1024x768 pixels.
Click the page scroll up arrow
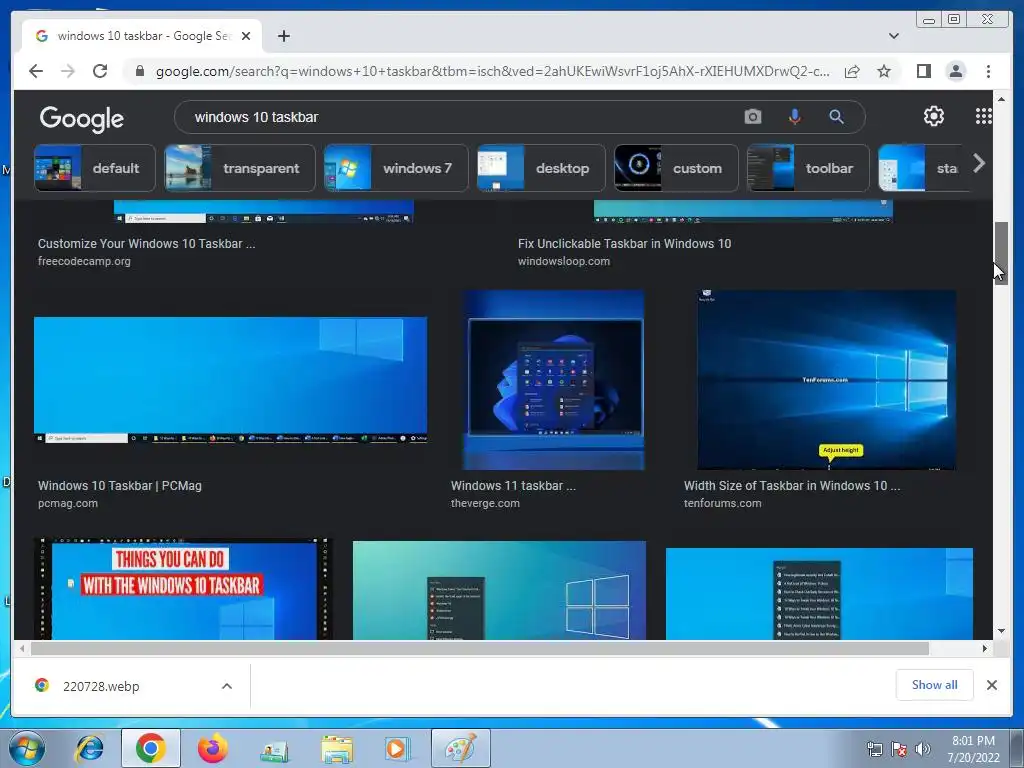tap(1001, 99)
